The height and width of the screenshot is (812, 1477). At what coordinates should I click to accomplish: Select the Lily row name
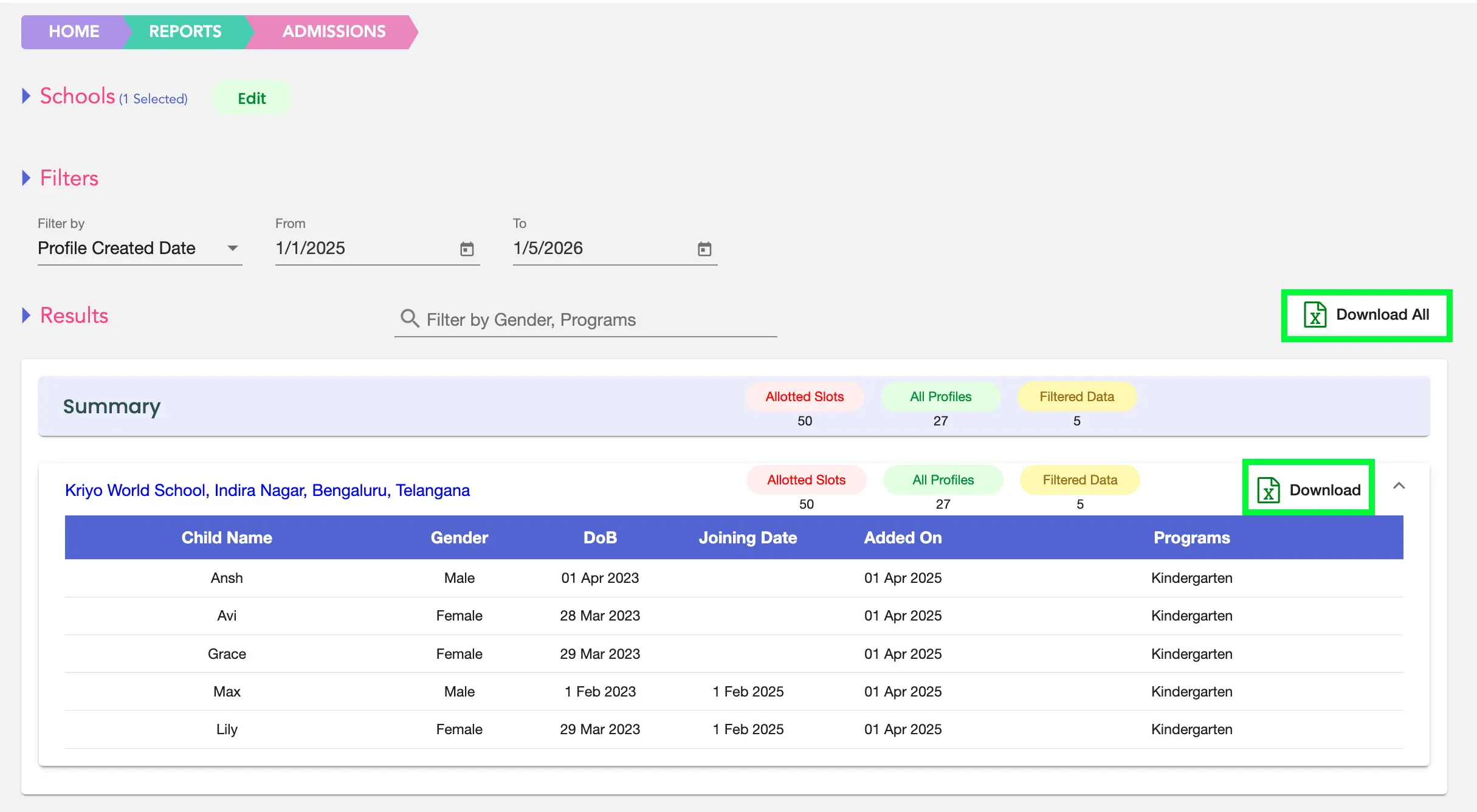click(x=227, y=729)
